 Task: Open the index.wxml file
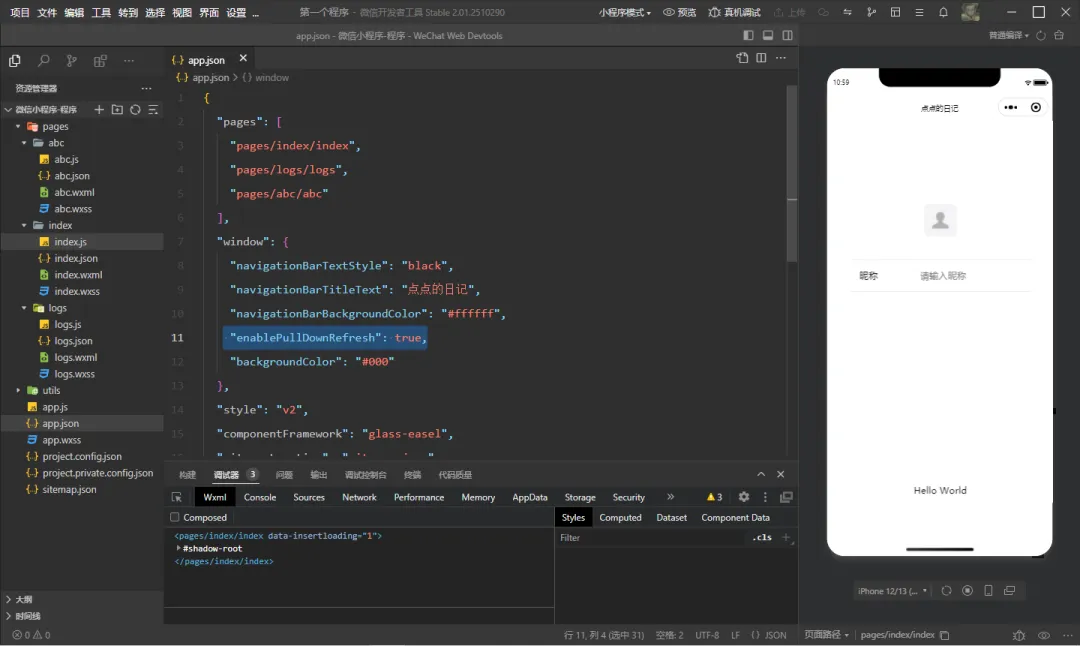78,275
